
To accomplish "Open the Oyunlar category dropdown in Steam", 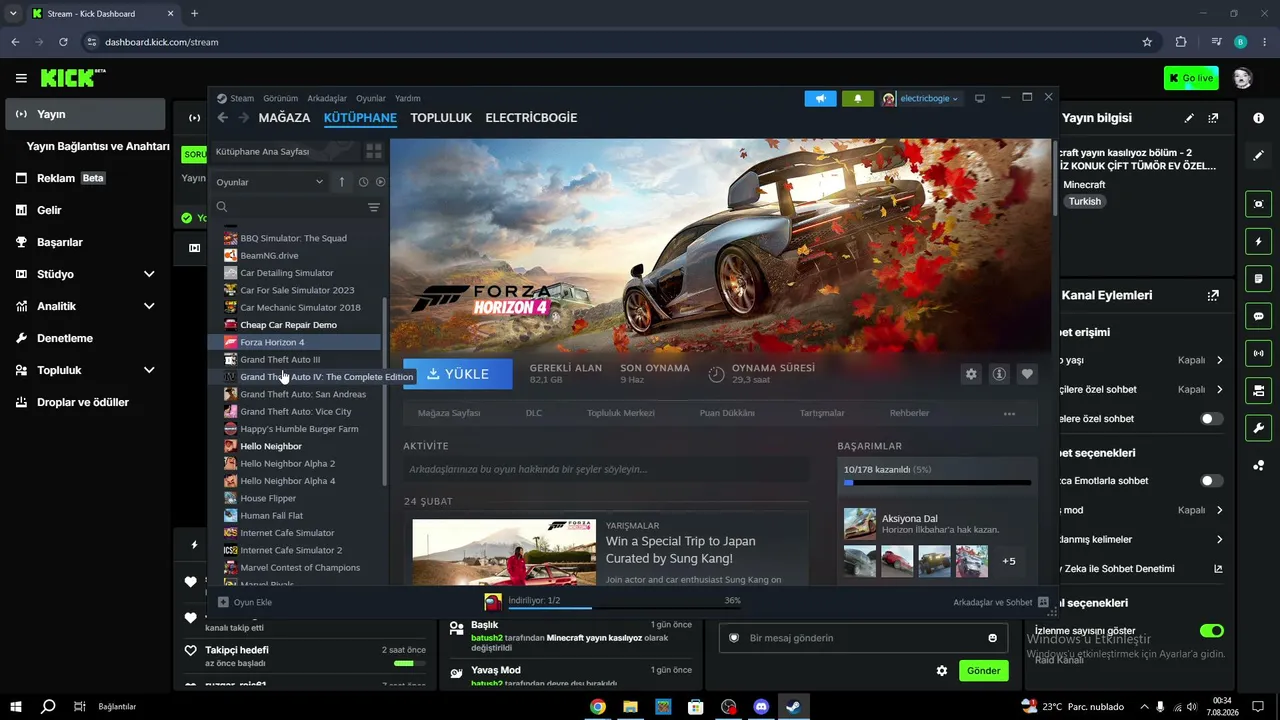I will click(270, 182).
